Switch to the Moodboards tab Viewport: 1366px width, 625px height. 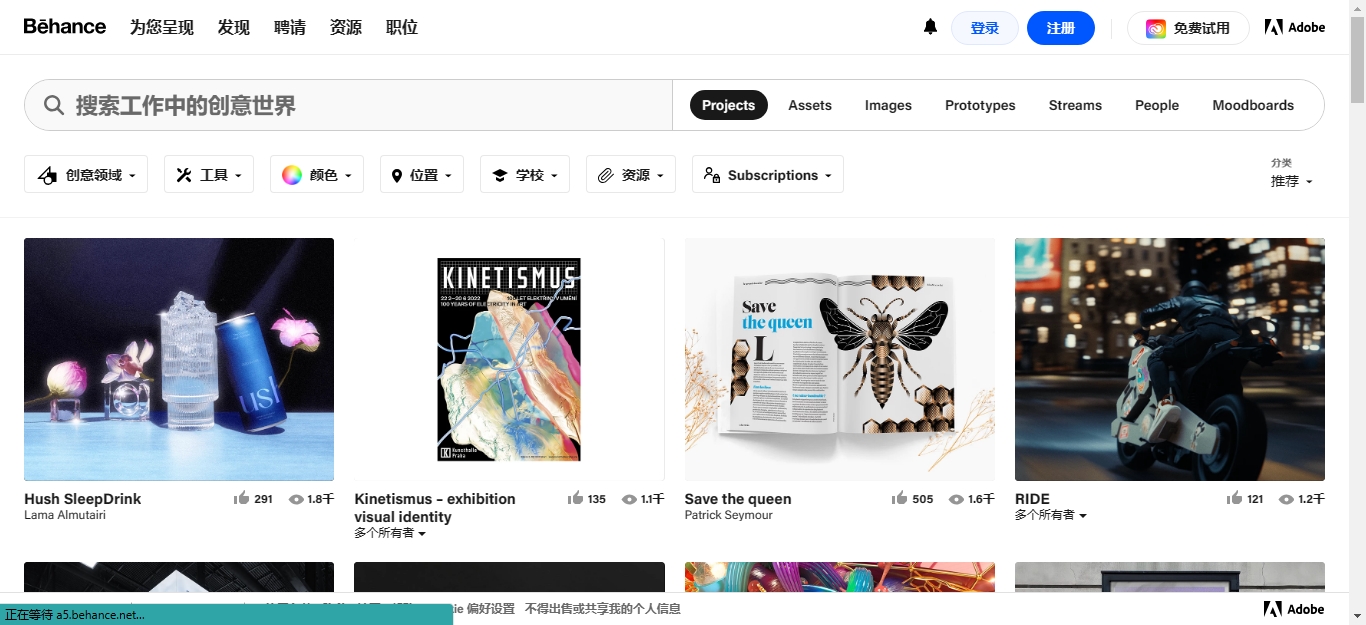point(1253,105)
